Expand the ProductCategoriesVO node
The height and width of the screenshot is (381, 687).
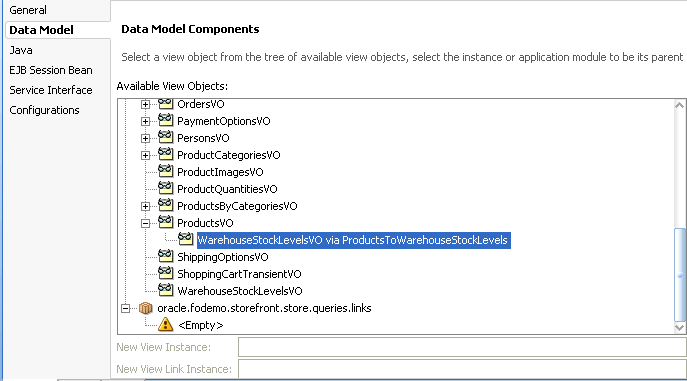point(145,155)
